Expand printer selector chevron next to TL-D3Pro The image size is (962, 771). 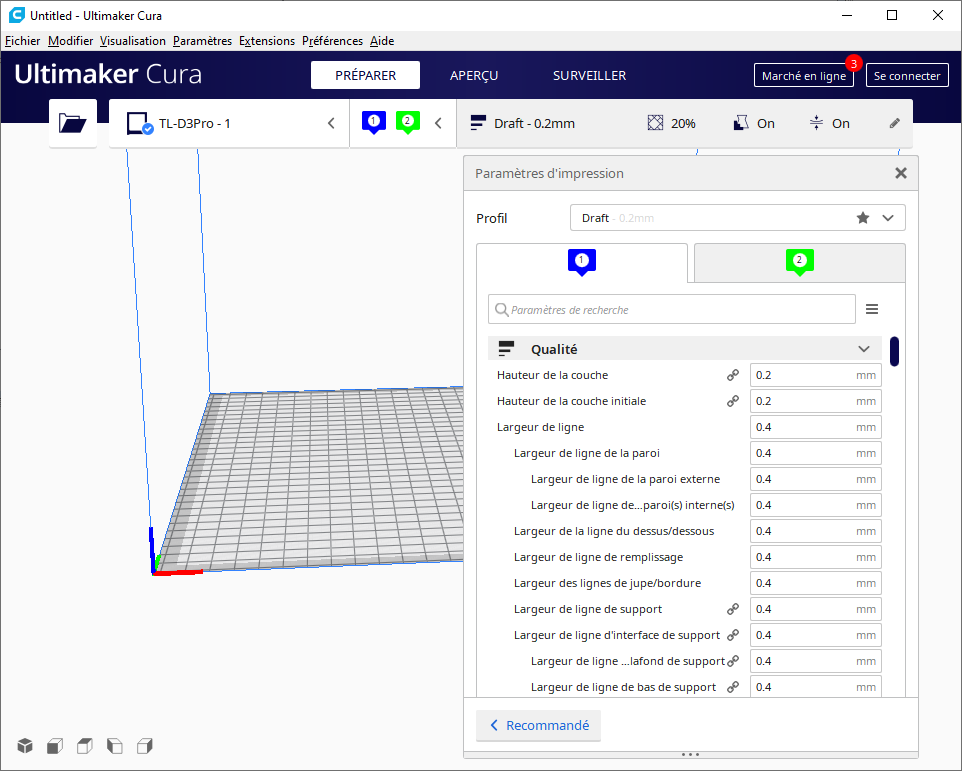[331, 123]
